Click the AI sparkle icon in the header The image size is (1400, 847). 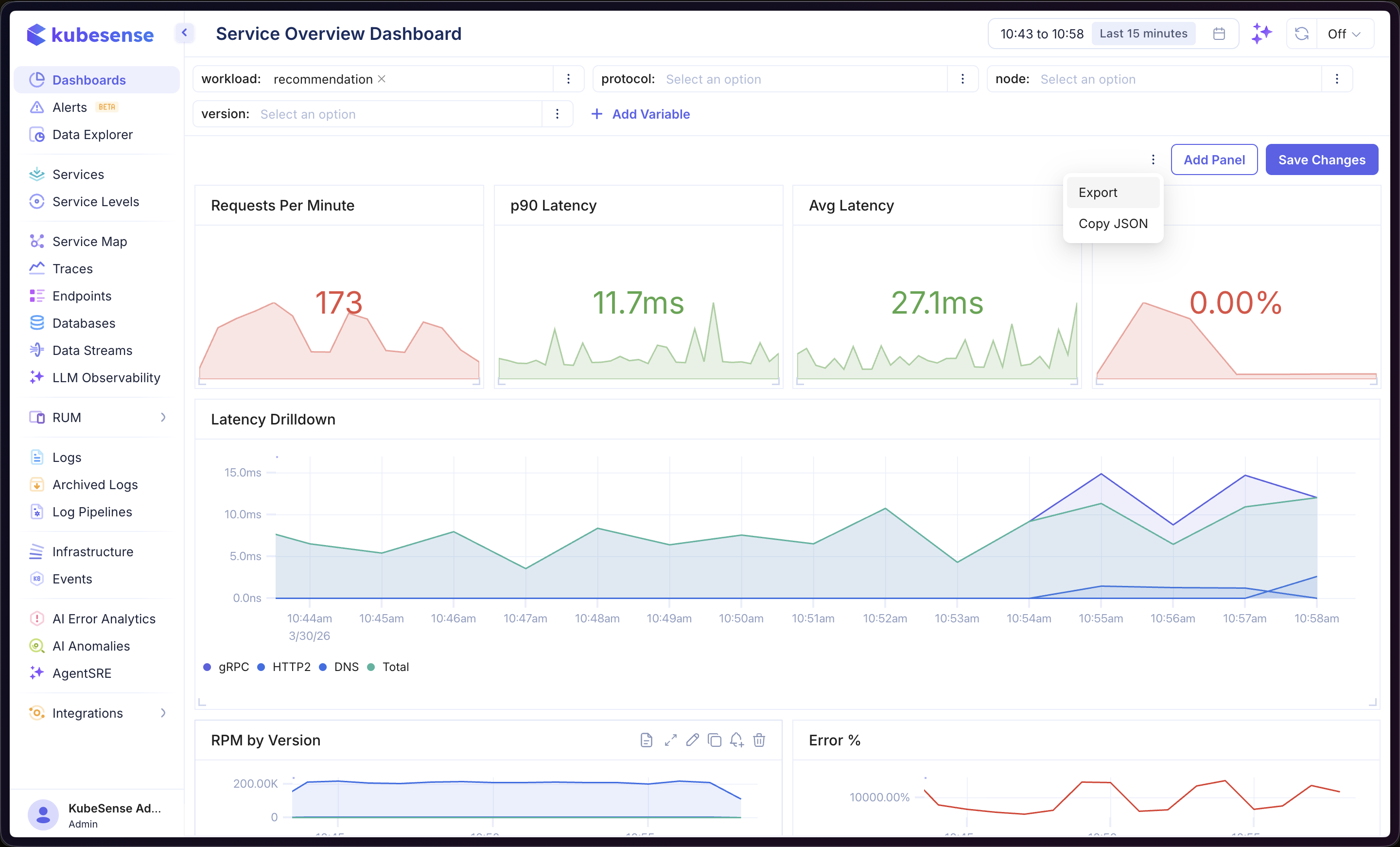(x=1261, y=34)
